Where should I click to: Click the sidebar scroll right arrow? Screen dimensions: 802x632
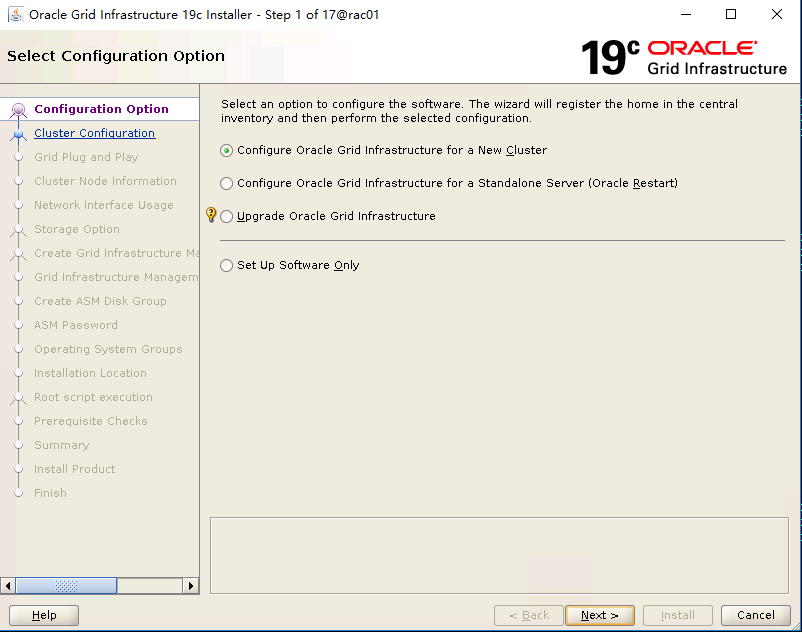tap(191, 586)
